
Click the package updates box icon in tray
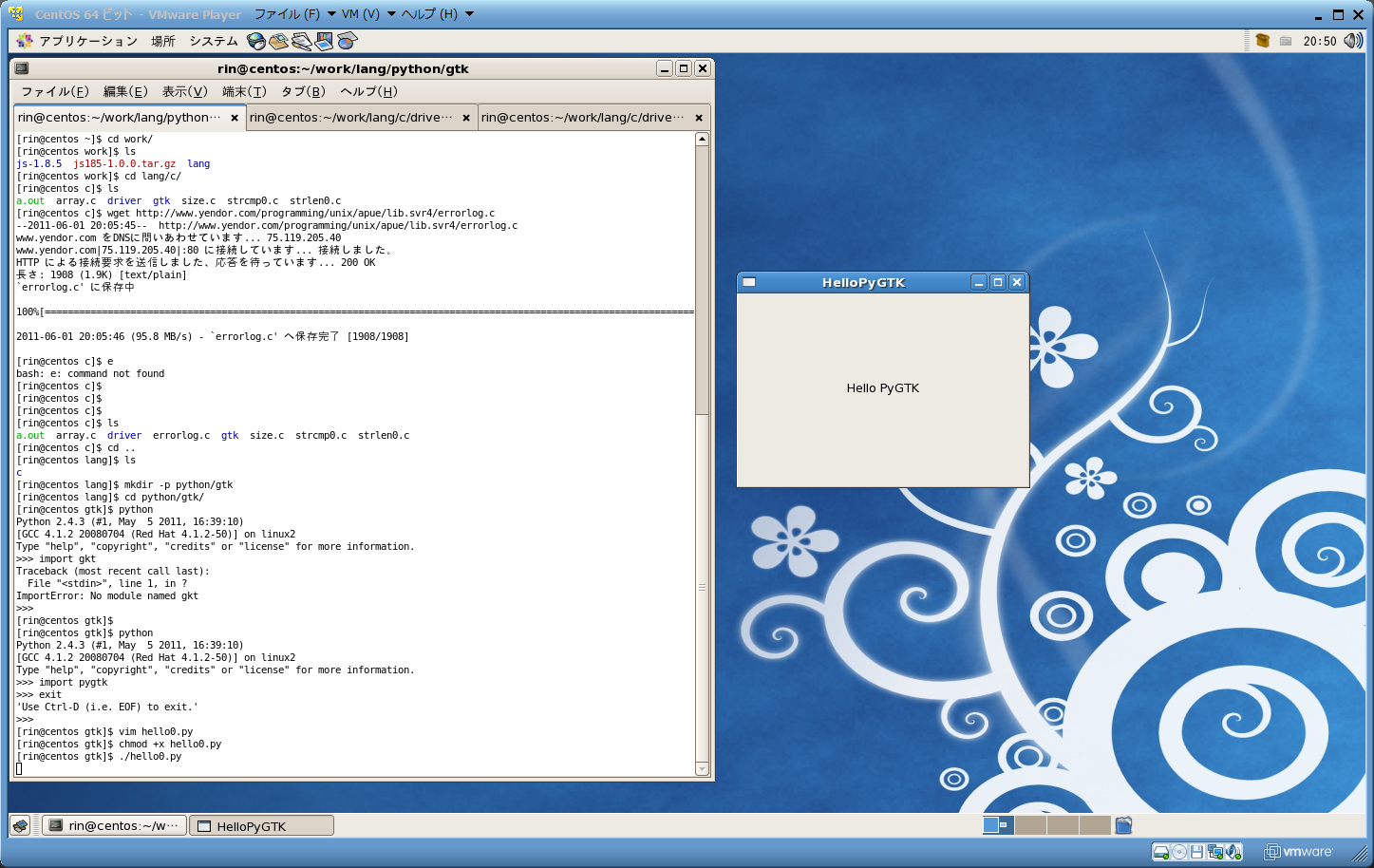click(x=1262, y=41)
